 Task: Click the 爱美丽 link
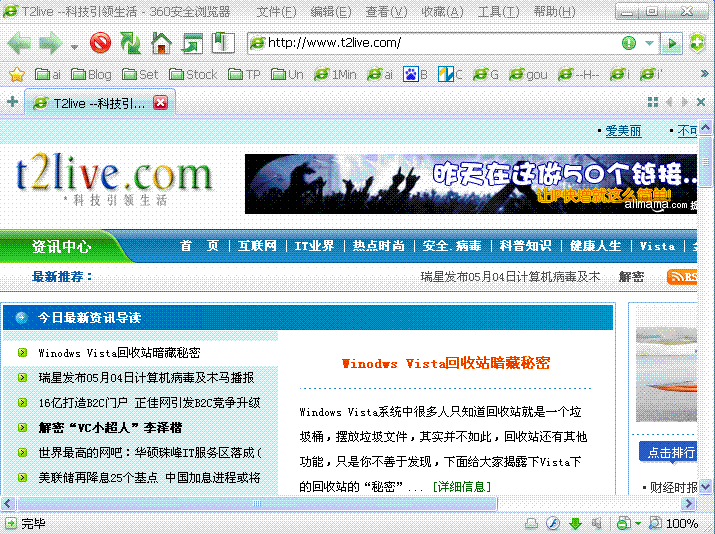click(x=623, y=131)
